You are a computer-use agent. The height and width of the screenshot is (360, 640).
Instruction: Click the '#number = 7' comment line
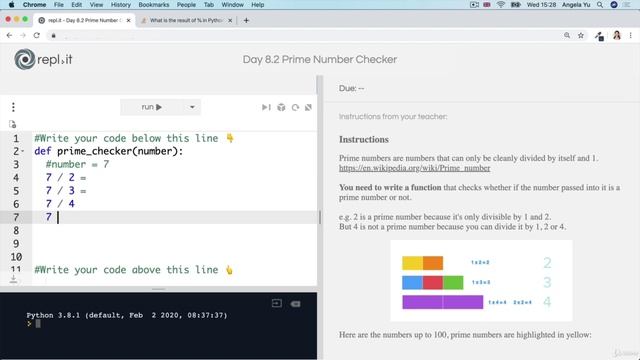(x=77, y=164)
